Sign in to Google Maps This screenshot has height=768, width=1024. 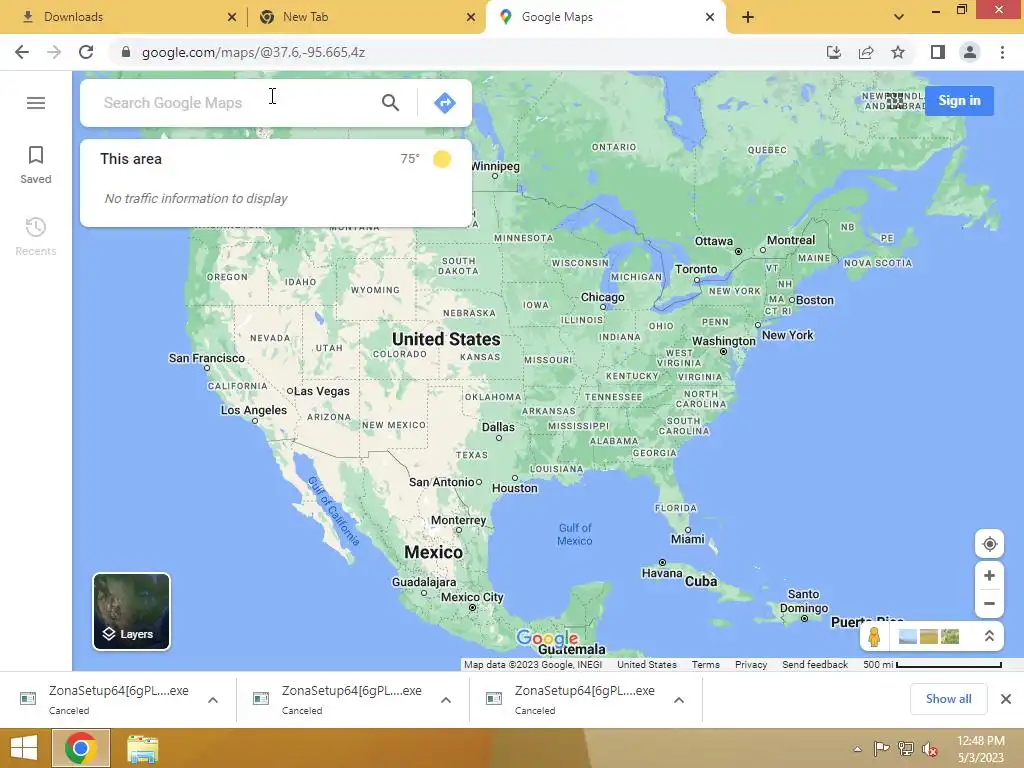point(959,101)
